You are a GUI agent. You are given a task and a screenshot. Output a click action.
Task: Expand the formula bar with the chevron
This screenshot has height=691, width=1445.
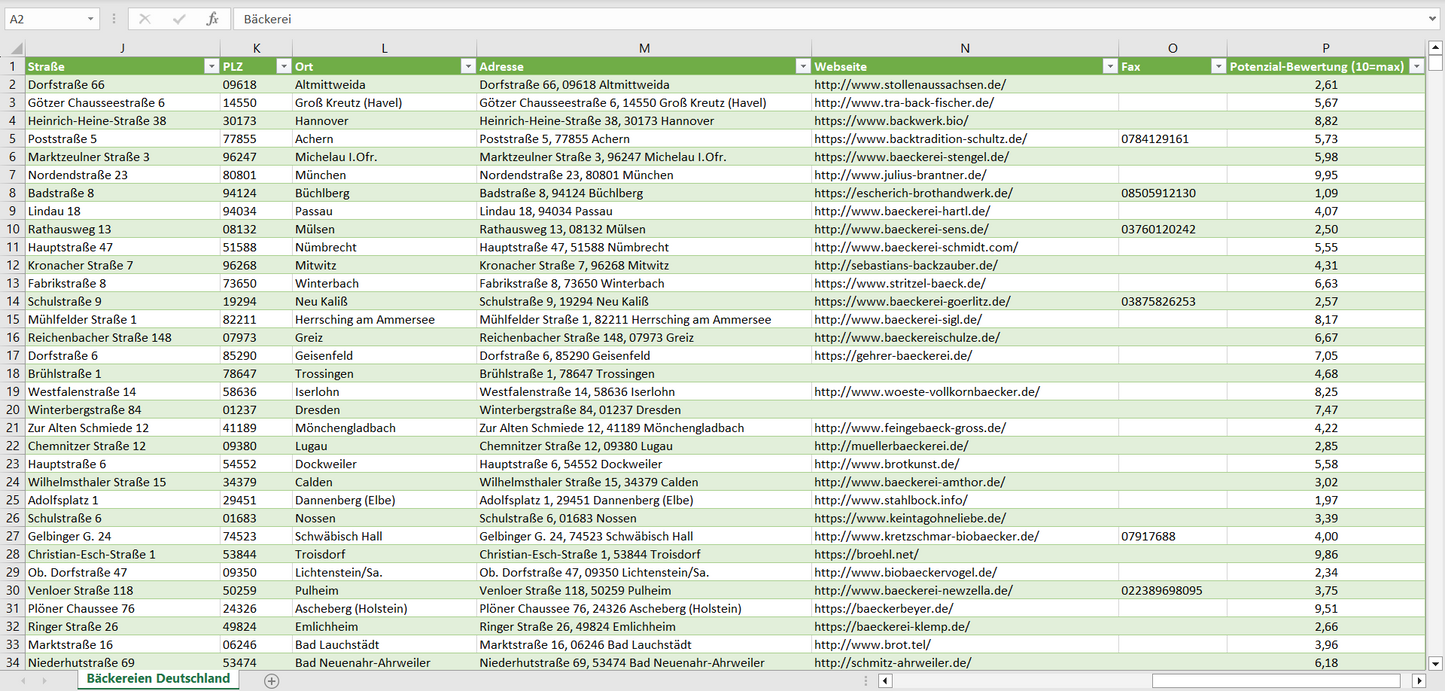click(x=1434, y=19)
